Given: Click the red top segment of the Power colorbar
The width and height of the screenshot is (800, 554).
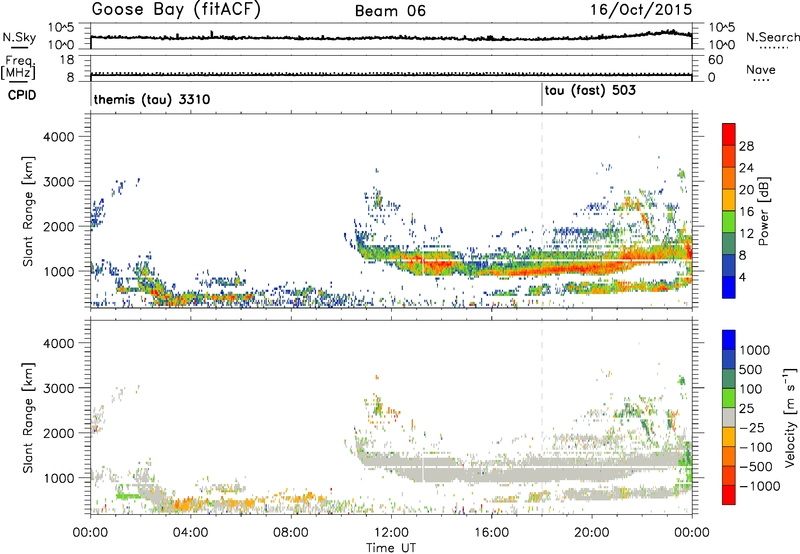Looking at the screenshot, I should pyautogui.click(x=729, y=134).
